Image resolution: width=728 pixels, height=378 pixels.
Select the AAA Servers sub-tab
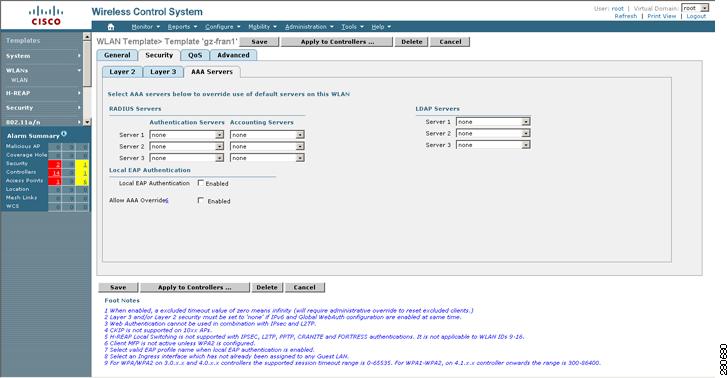(x=212, y=72)
